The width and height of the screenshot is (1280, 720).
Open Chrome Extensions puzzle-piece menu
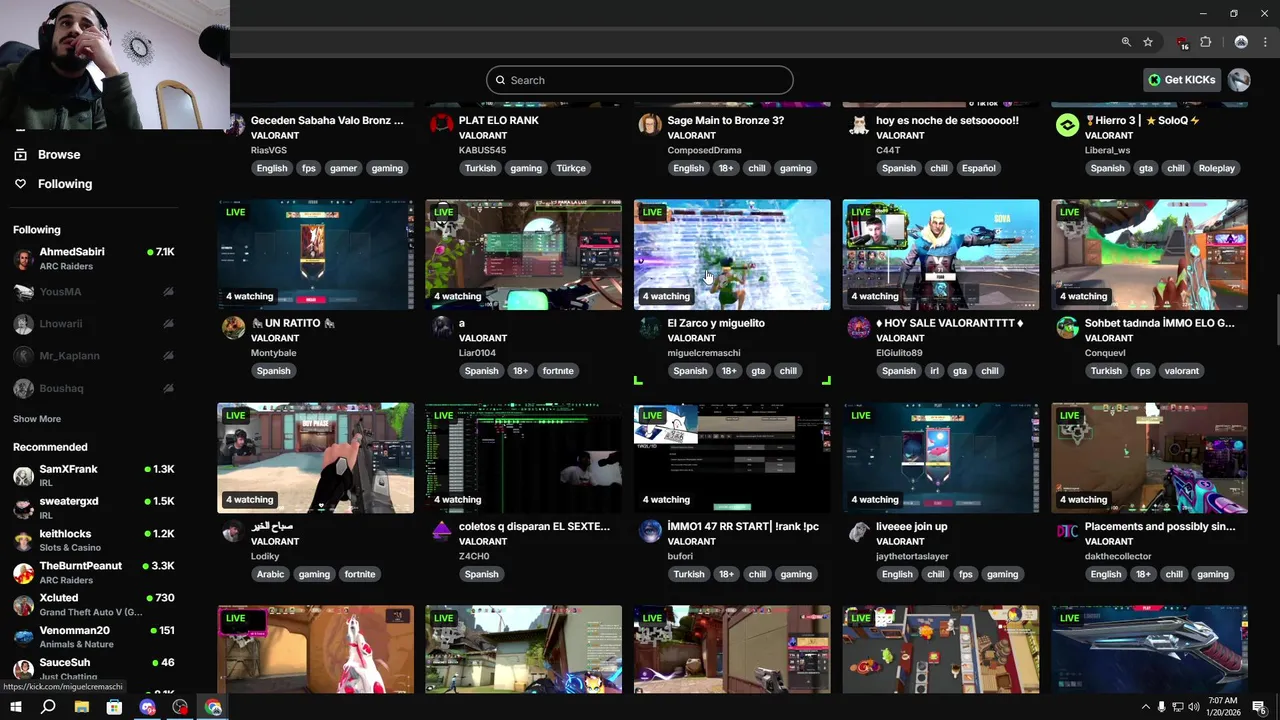point(1206,42)
